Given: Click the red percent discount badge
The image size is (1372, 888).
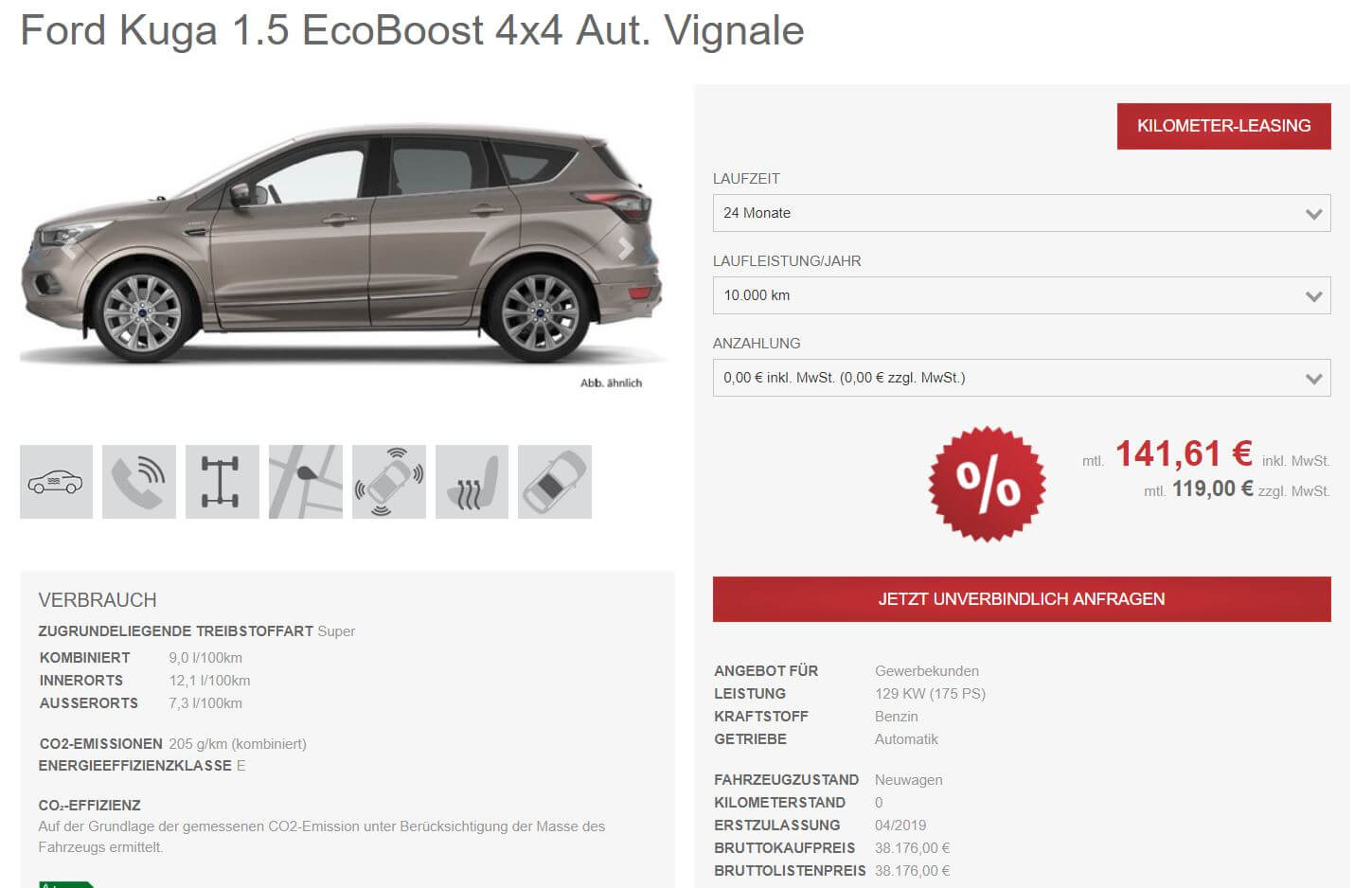Looking at the screenshot, I should 988,484.
